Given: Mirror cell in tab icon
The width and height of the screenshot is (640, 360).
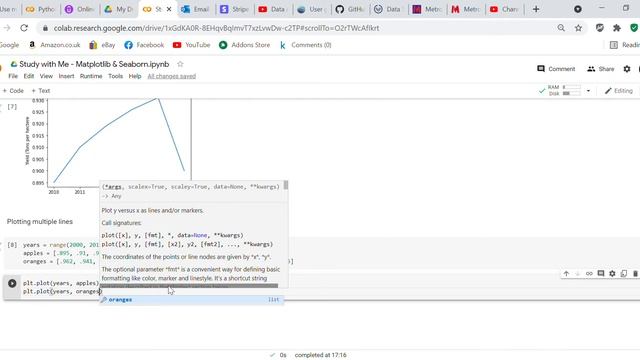Looking at the screenshot, I should [x=624, y=273].
